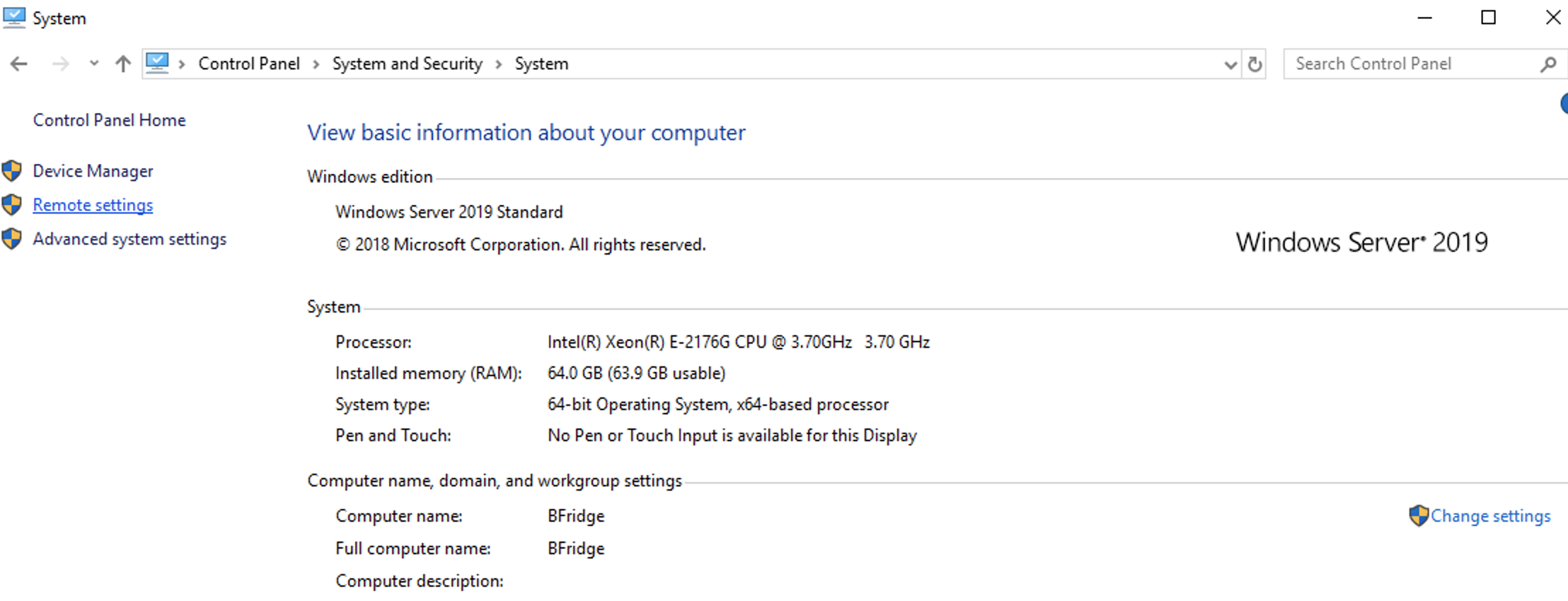Click the 'Windows edition' section header

point(370,177)
